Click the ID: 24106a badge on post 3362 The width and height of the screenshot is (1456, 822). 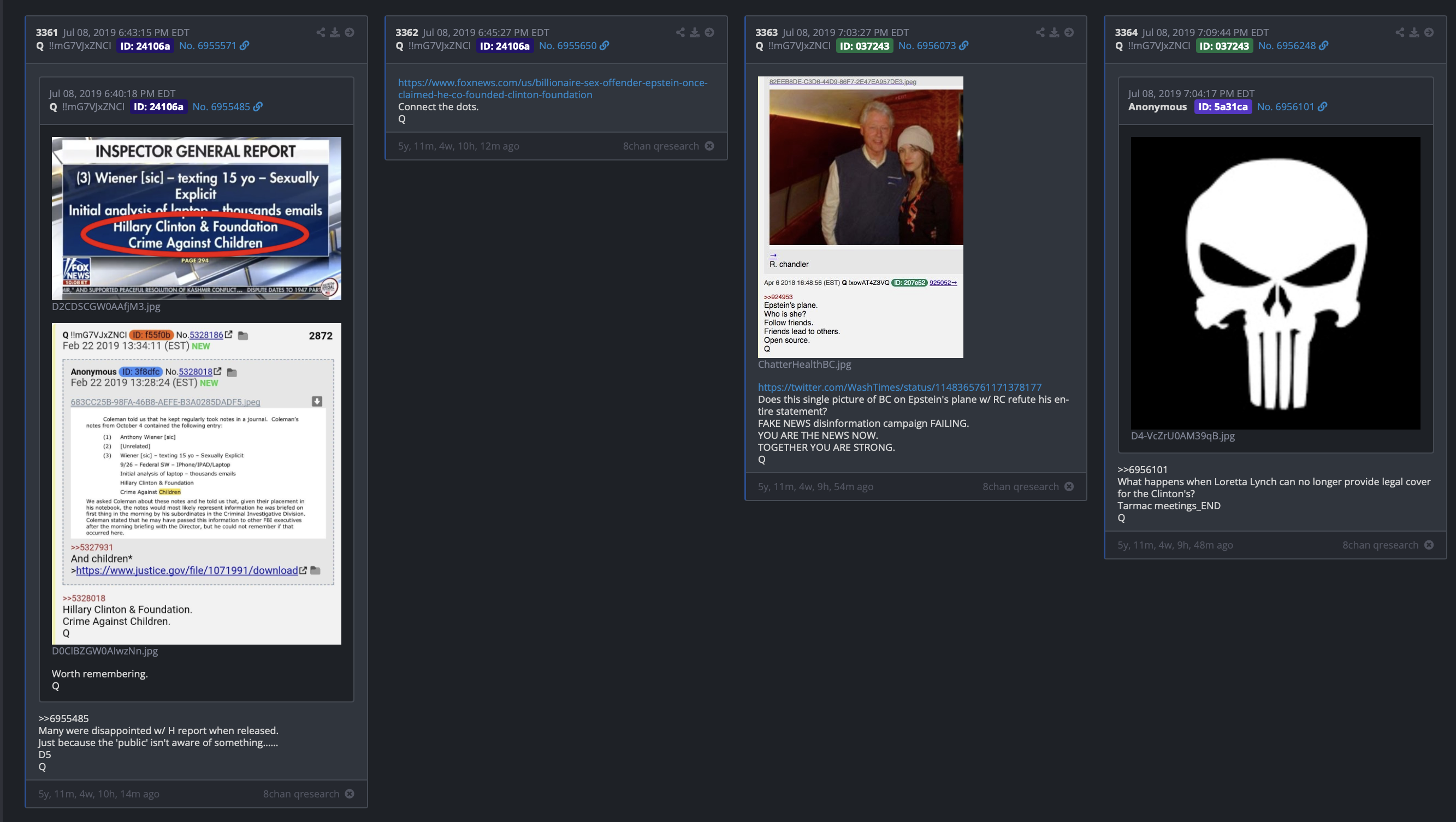pyautogui.click(x=505, y=46)
